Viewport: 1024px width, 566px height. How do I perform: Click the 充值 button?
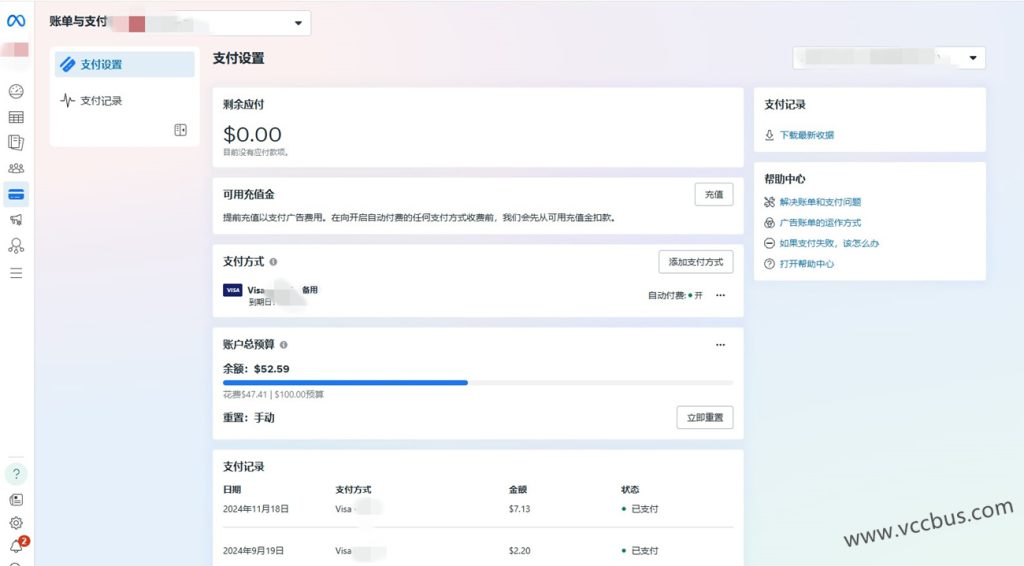713,195
